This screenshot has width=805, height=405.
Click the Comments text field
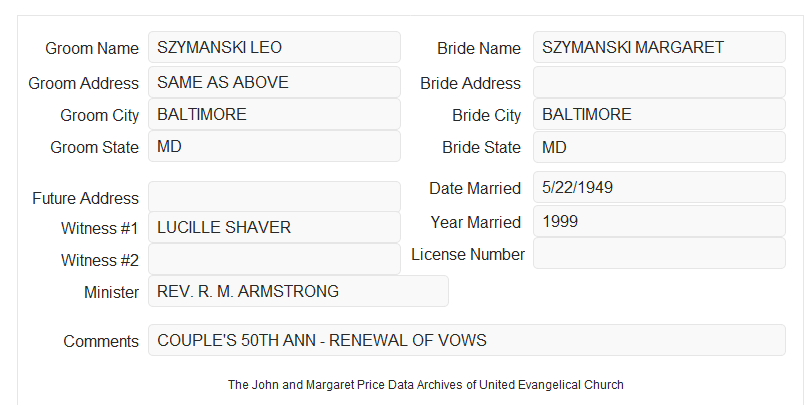tap(467, 340)
